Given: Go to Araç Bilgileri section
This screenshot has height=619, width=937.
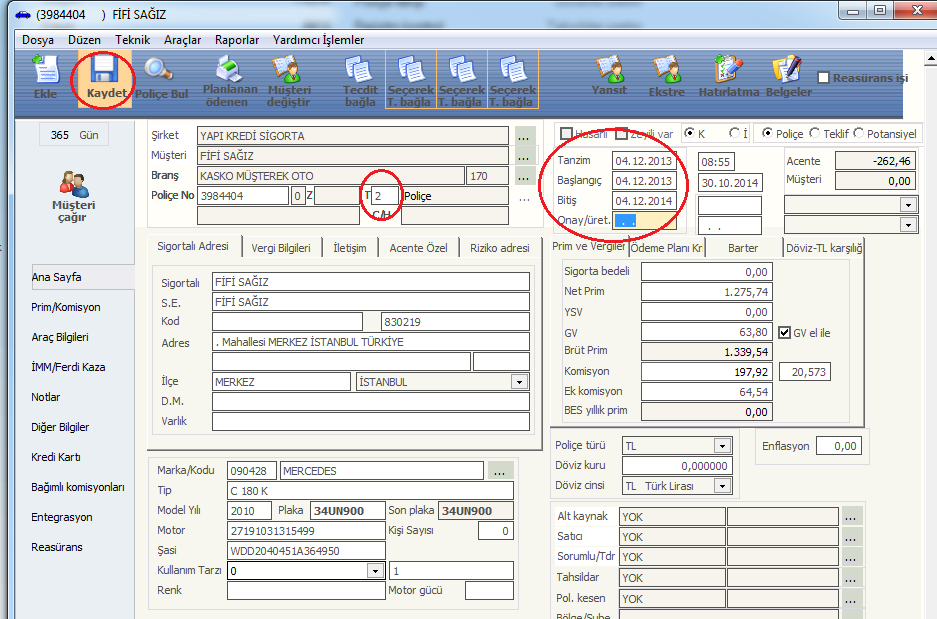Looking at the screenshot, I should (60, 337).
